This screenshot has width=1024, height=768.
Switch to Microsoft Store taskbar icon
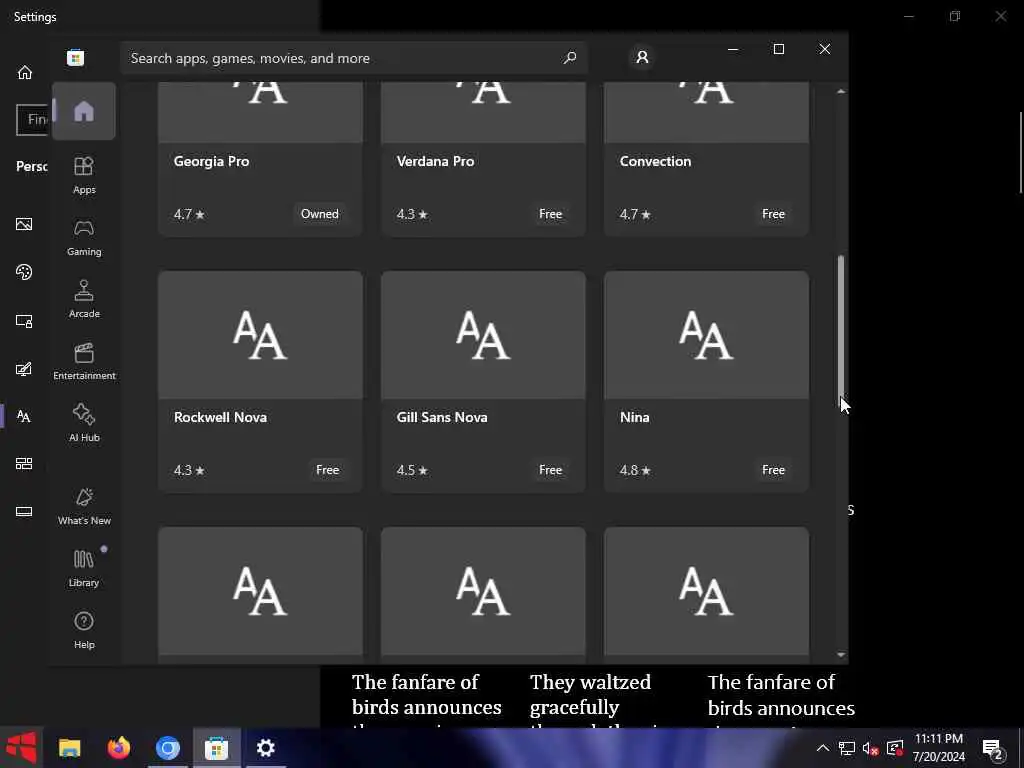(x=217, y=748)
